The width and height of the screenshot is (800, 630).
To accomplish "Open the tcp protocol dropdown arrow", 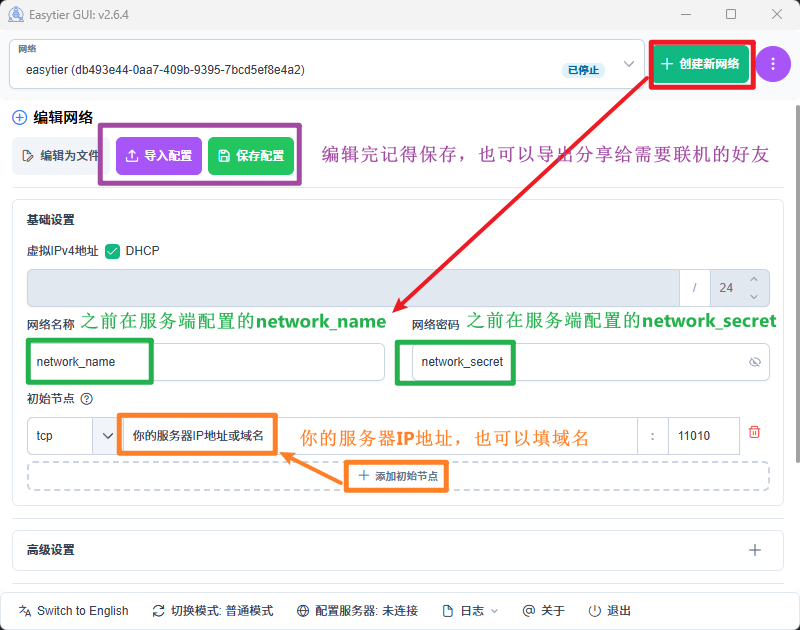I will pyautogui.click(x=107, y=436).
